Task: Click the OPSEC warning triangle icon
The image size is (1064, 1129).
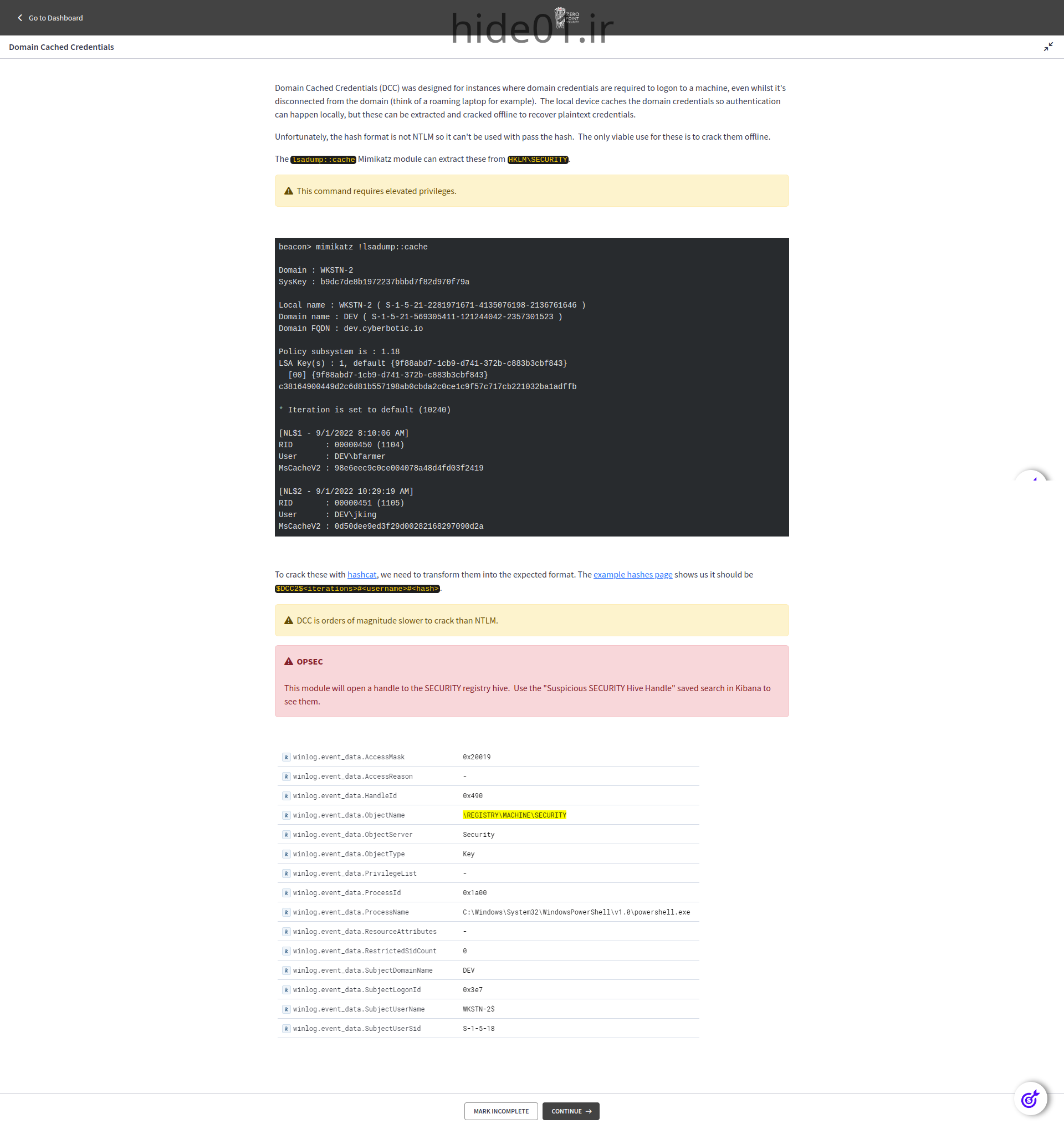Action: [x=288, y=662]
